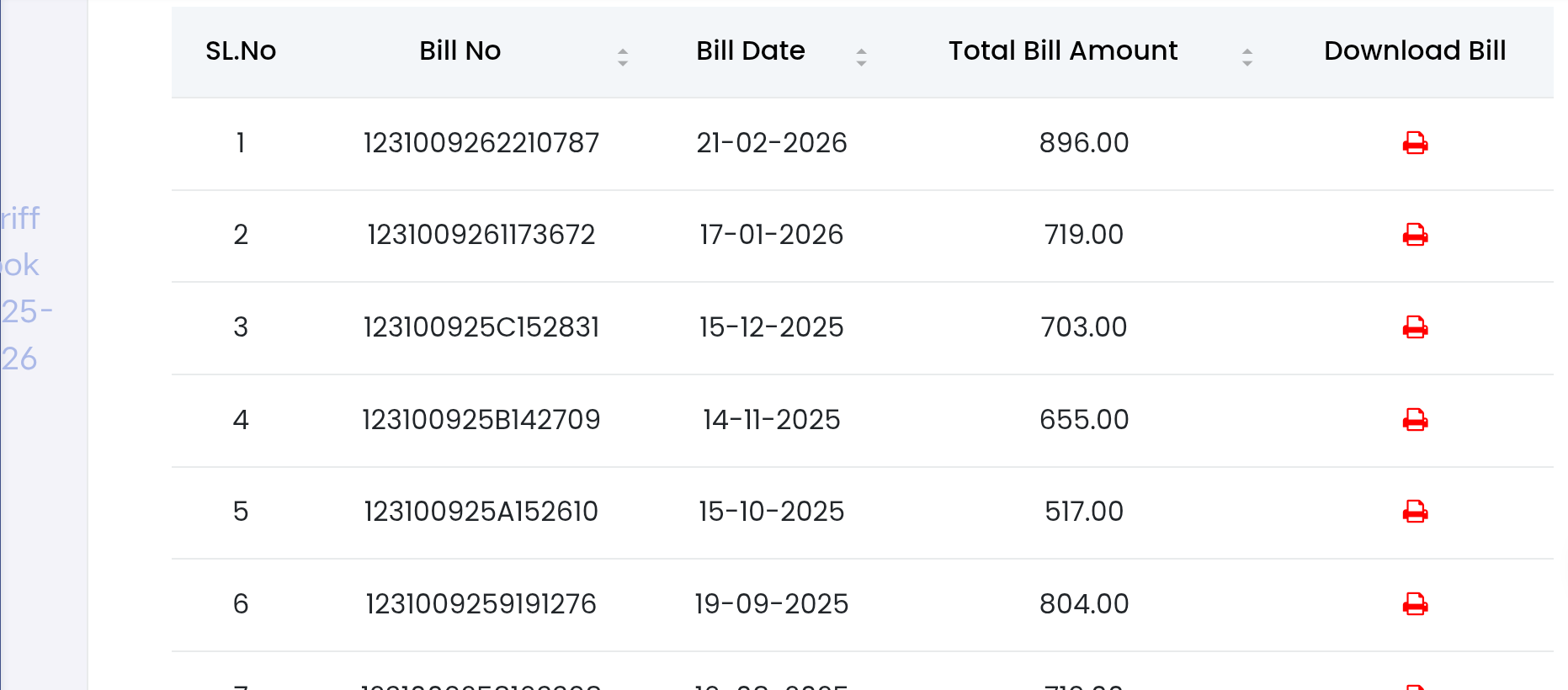This screenshot has height=690, width=1568.
Task: Sort by Bill Date using arrows
Action: pos(861,57)
